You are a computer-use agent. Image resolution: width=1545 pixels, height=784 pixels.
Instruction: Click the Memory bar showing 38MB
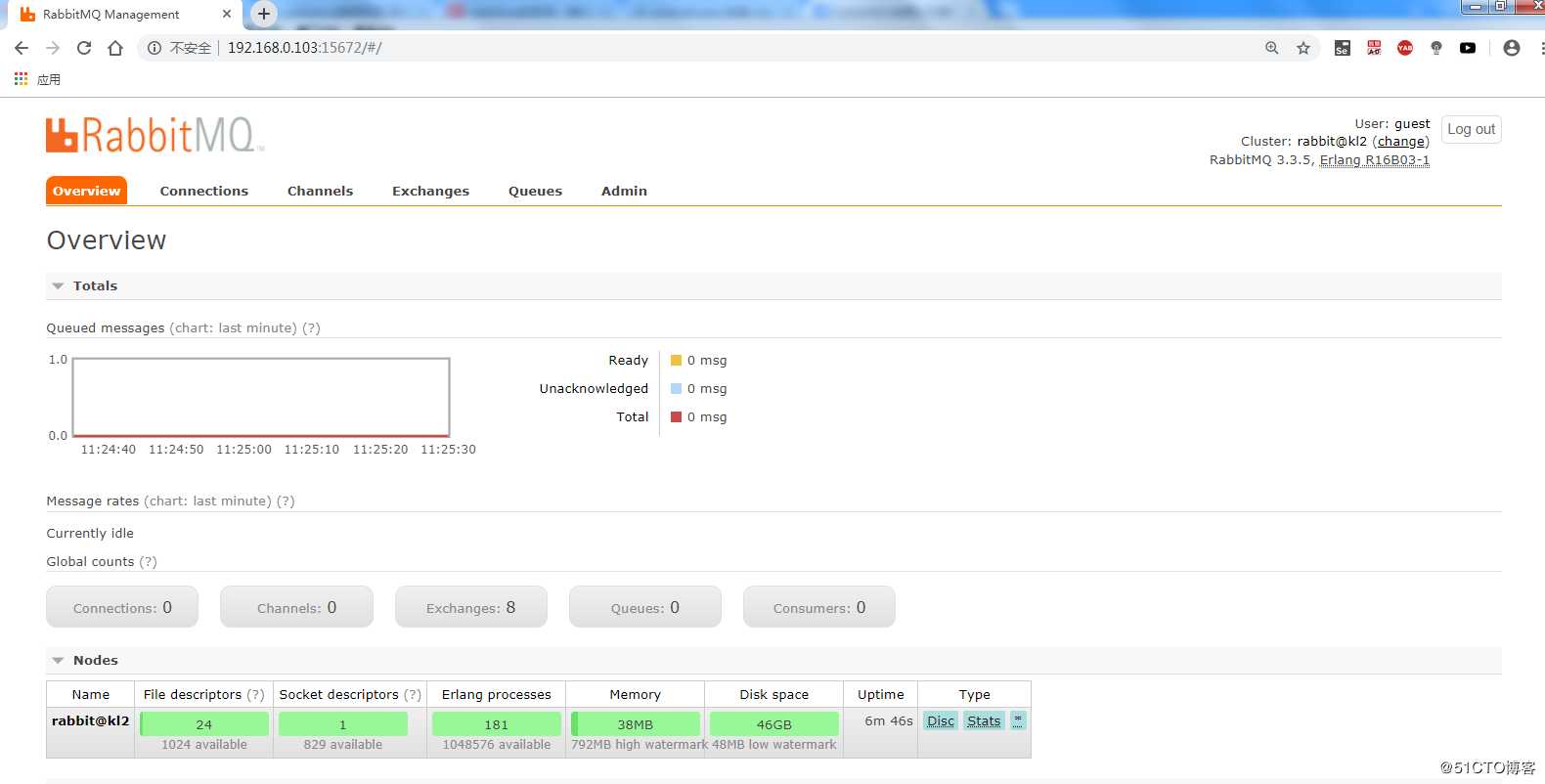point(636,724)
